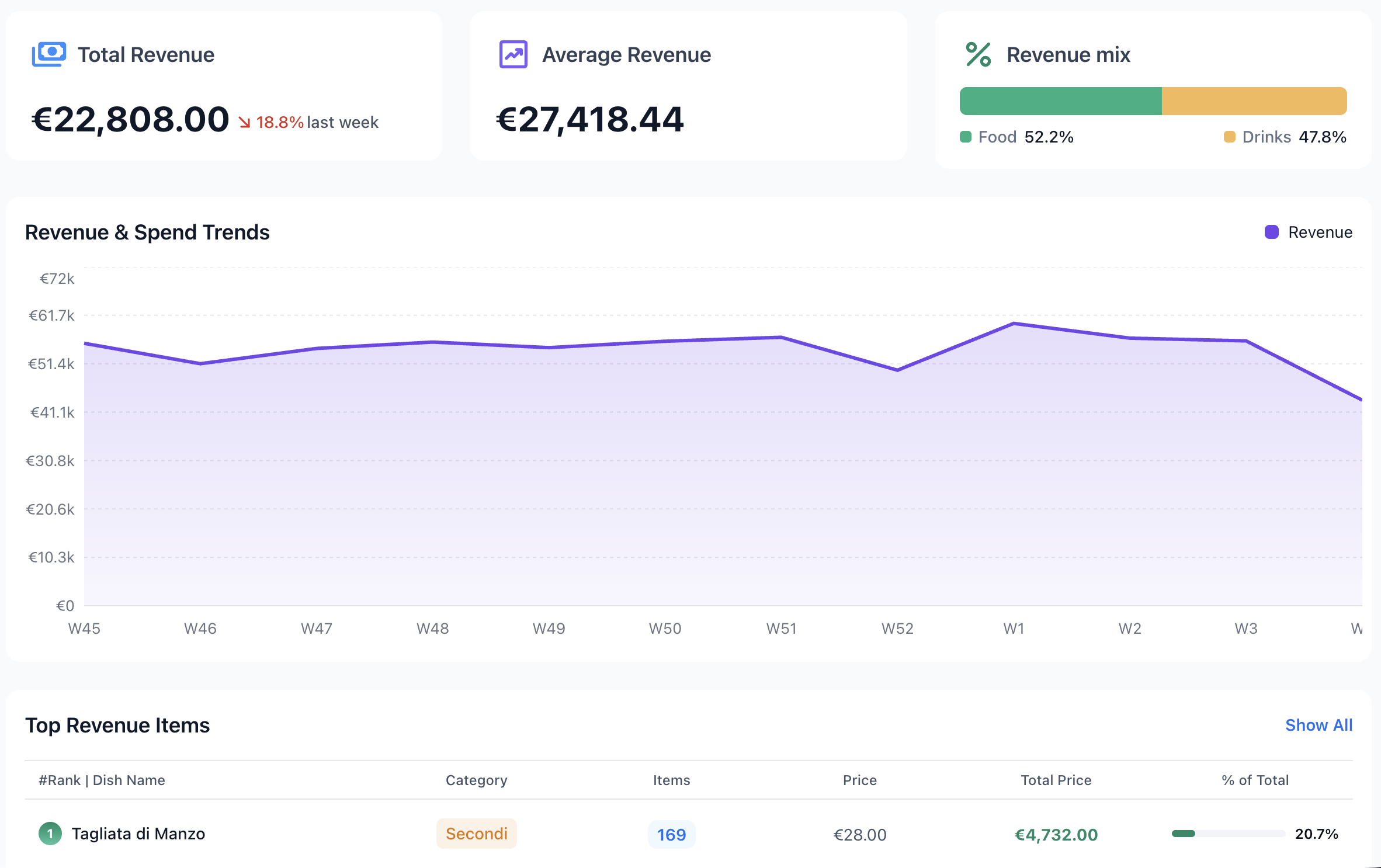Click the orange Drinks segment of mix bar

pos(1254,101)
